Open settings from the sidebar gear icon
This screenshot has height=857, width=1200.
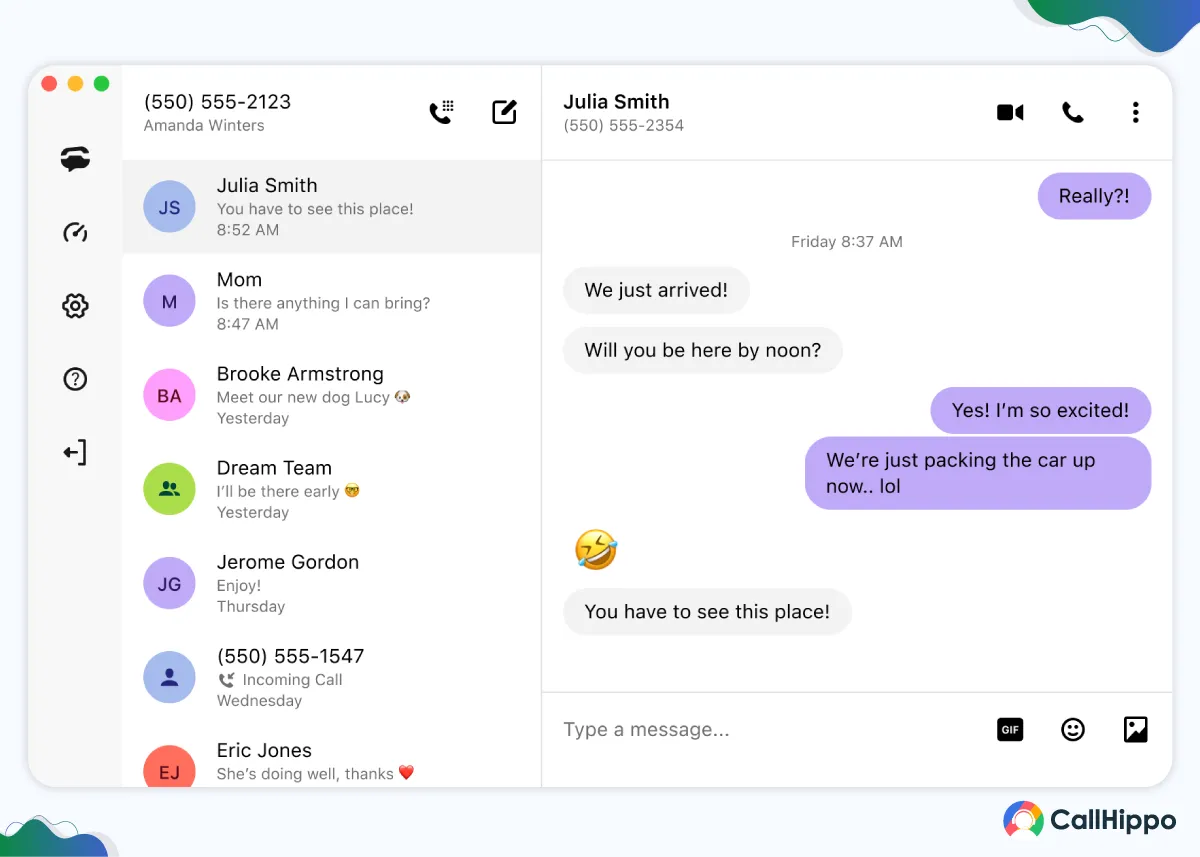(75, 306)
